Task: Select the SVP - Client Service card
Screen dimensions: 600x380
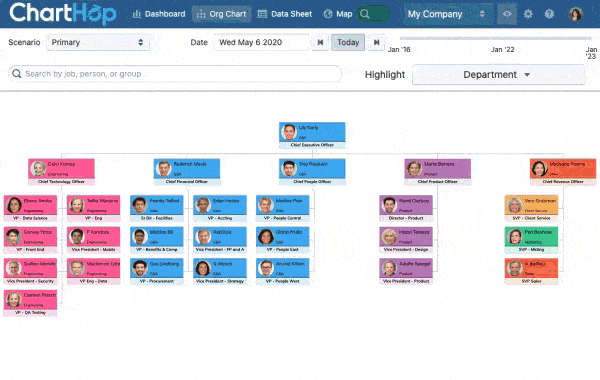Action: pyautogui.click(x=531, y=208)
